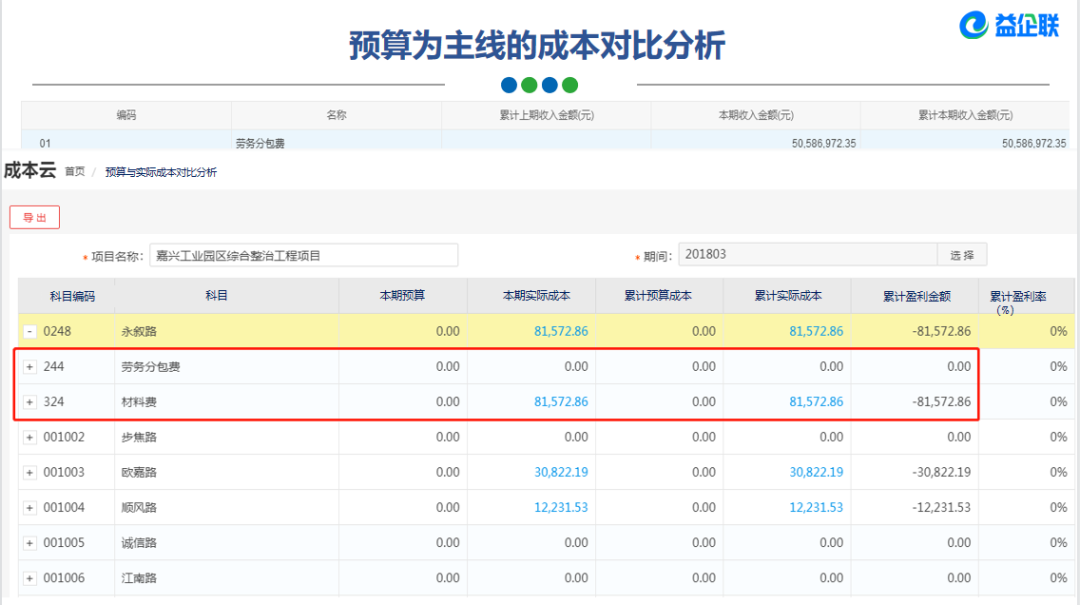
Task: Go to 首页 breadcrumb link
Action: click(74, 172)
